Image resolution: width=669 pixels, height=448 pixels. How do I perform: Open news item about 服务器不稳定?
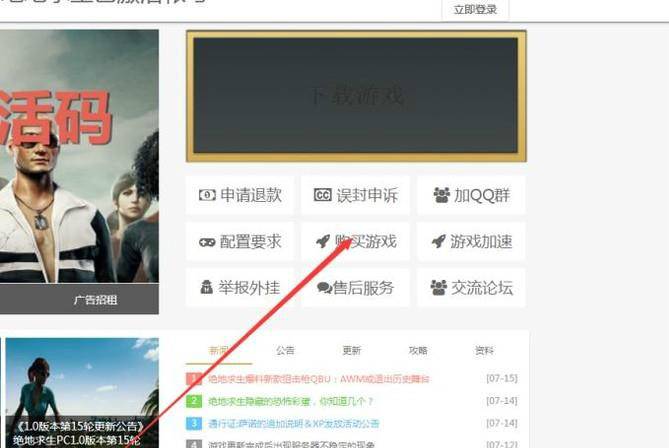pos(291,444)
